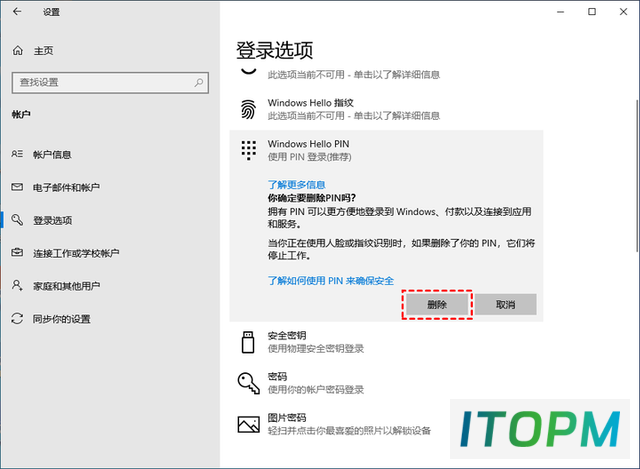Click the Windows Hello PIN keypad icon

249,150
